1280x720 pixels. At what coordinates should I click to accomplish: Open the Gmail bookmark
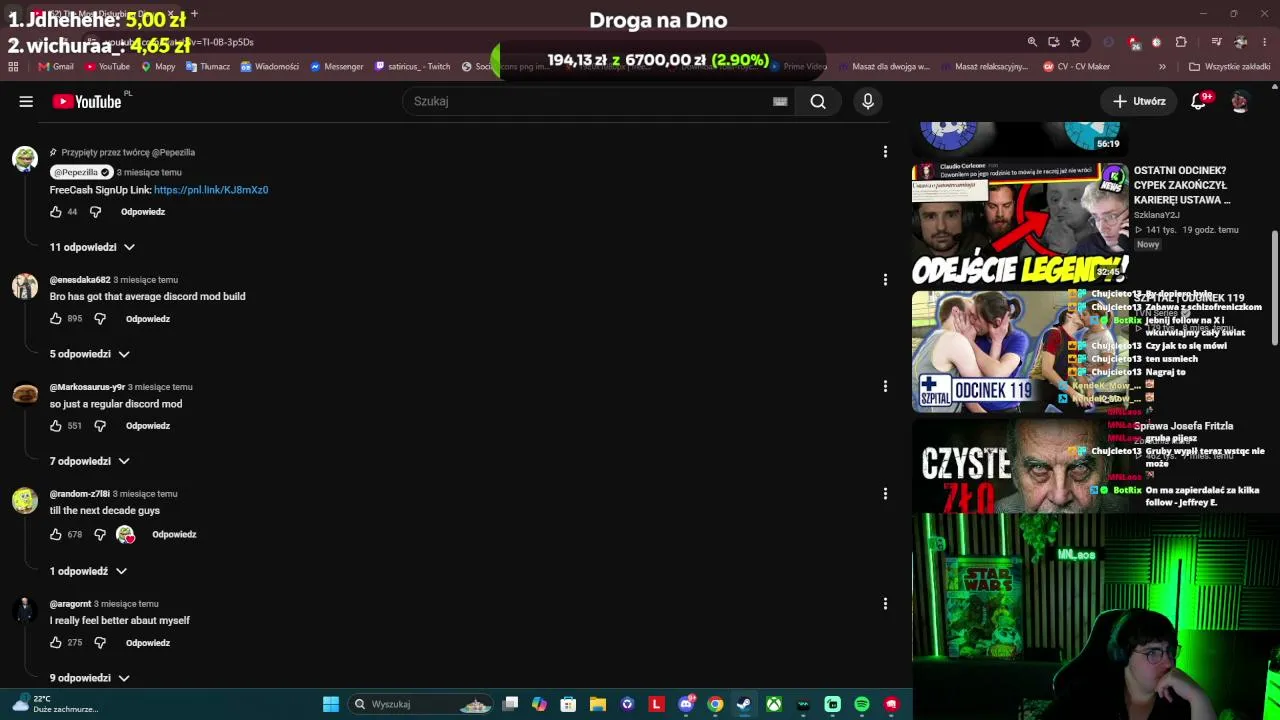pos(56,67)
